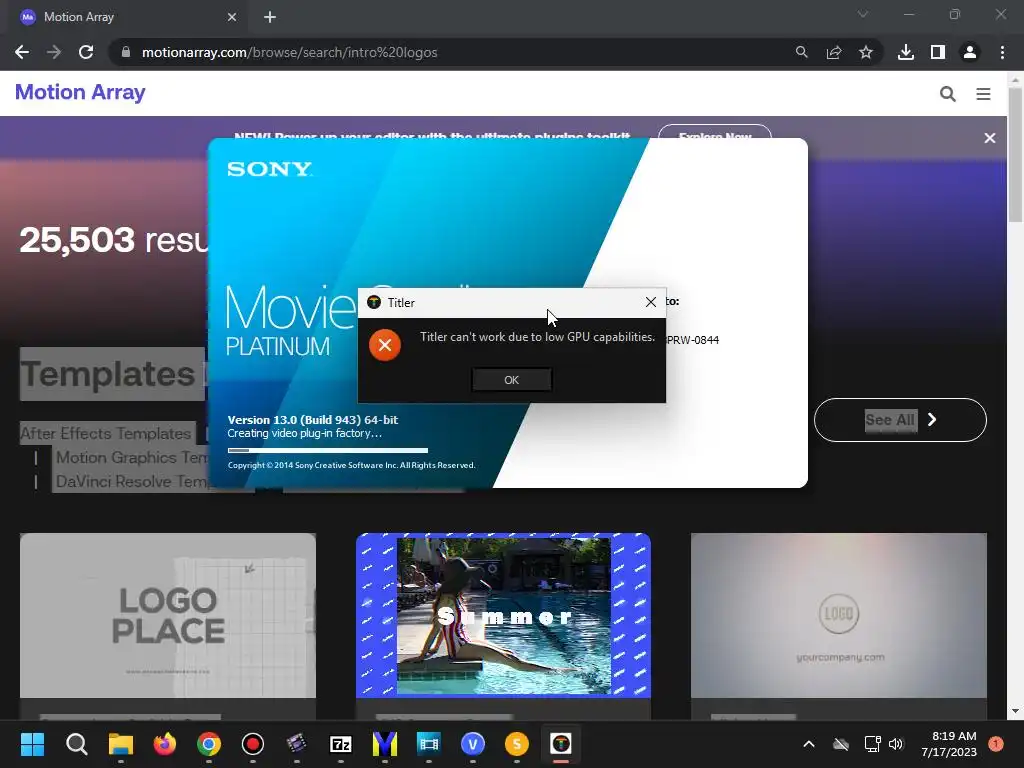
Task: Go back in Chrome
Action: [22, 52]
